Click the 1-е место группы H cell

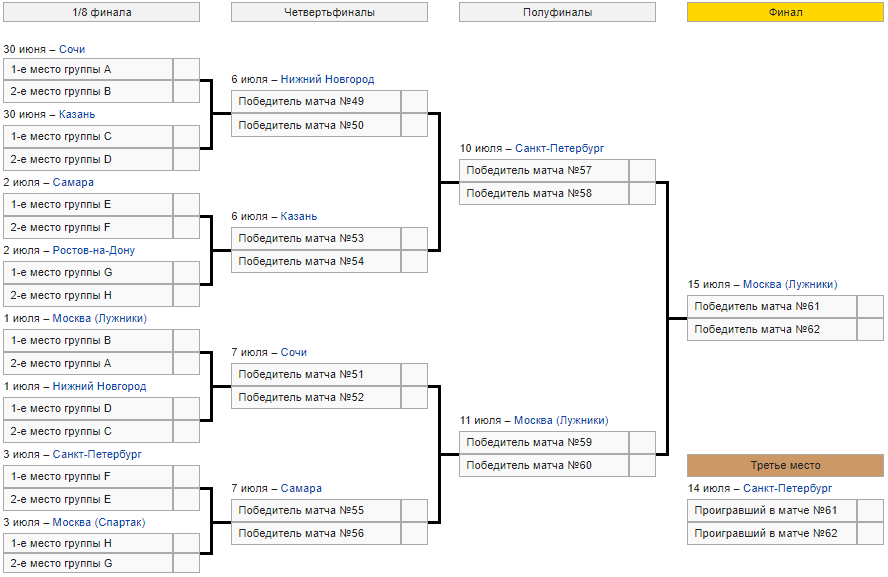(88, 543)
